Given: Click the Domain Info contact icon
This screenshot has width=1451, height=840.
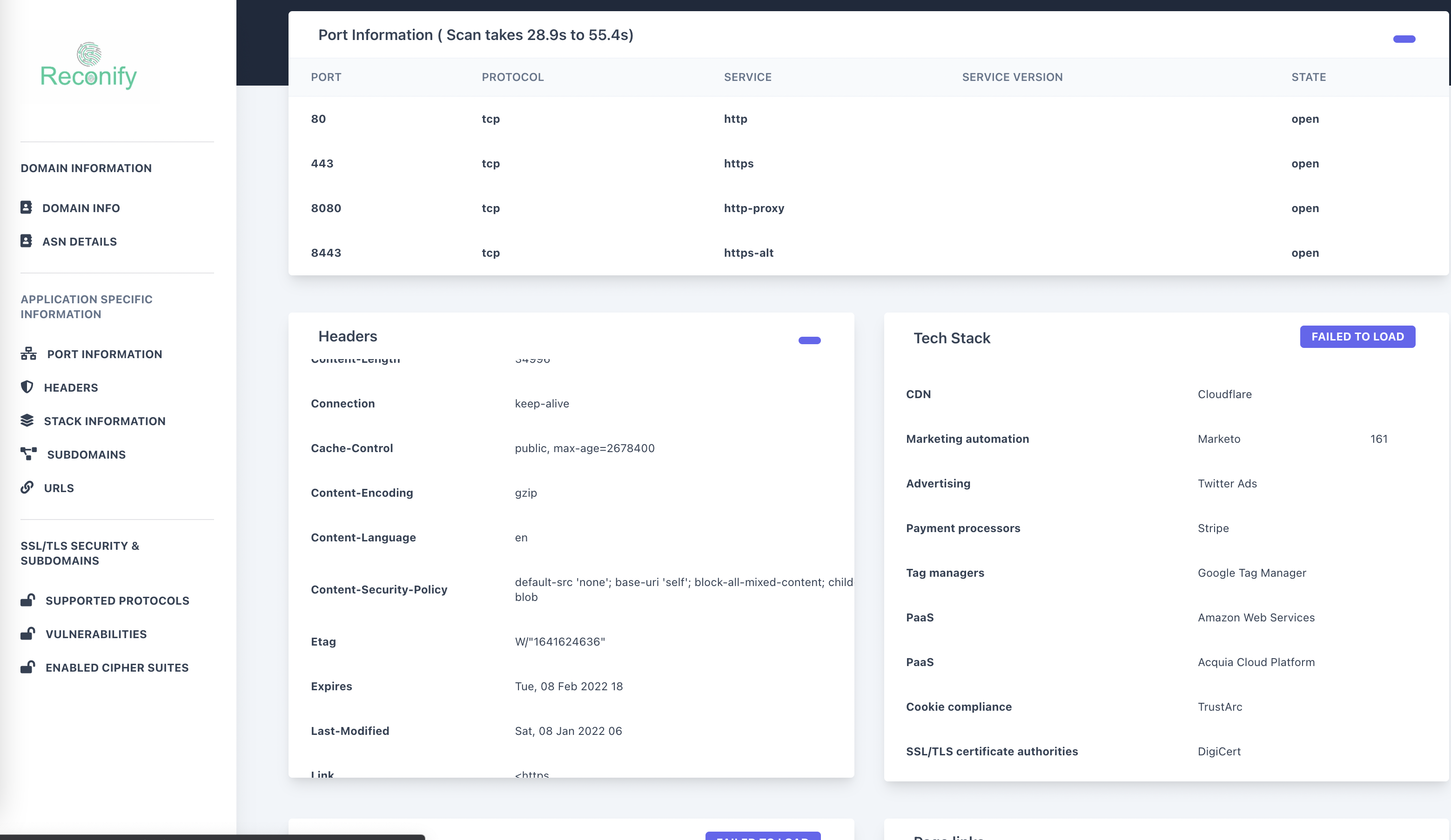Looking at the screenshot, I should (27, 207).
